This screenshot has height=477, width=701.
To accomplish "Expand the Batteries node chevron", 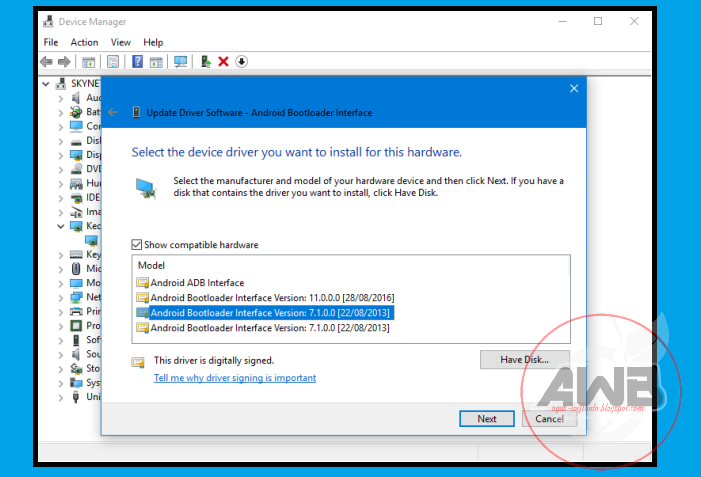I will [x=61, y=113].
